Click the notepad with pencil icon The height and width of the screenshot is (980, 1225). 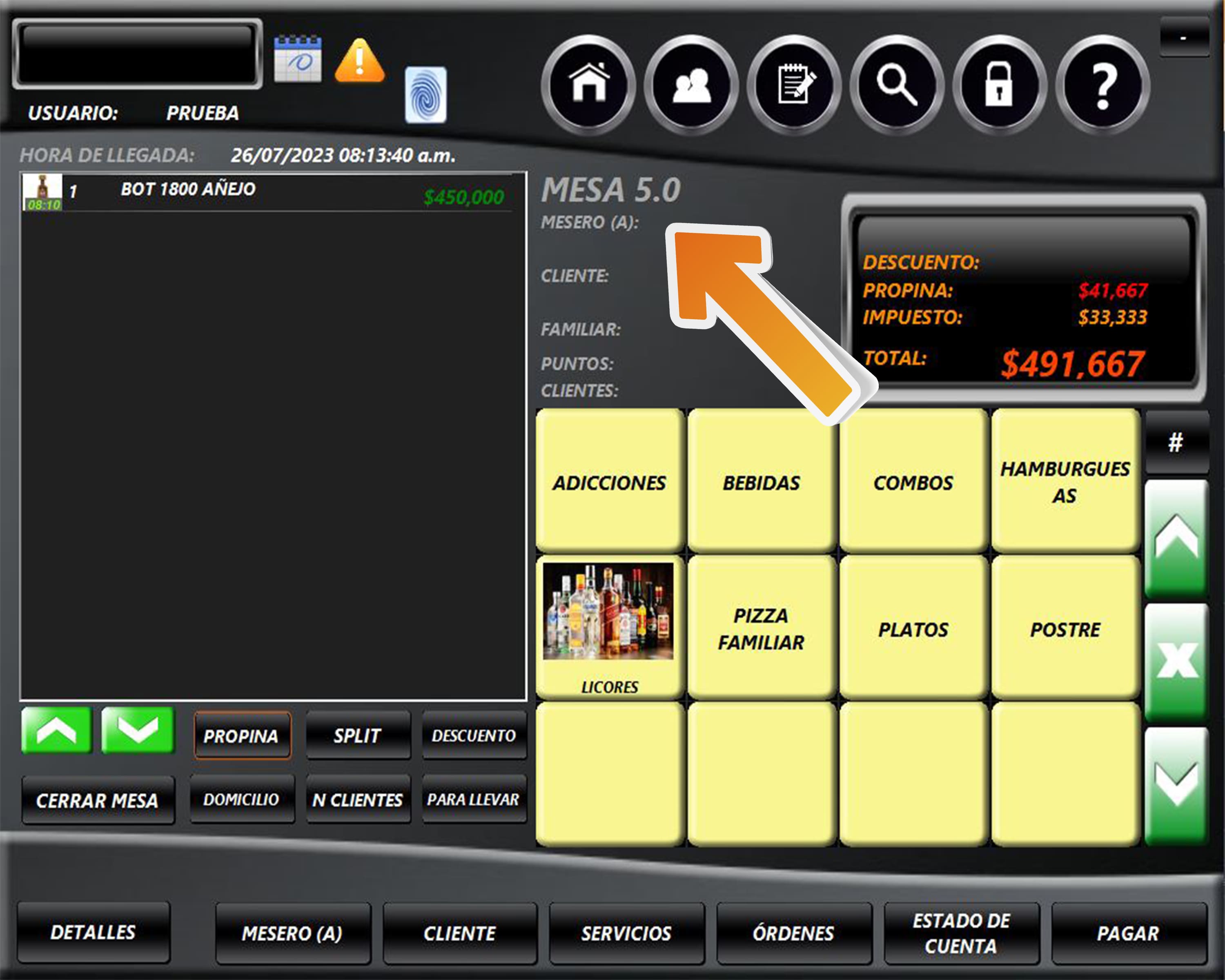[794, 85]
